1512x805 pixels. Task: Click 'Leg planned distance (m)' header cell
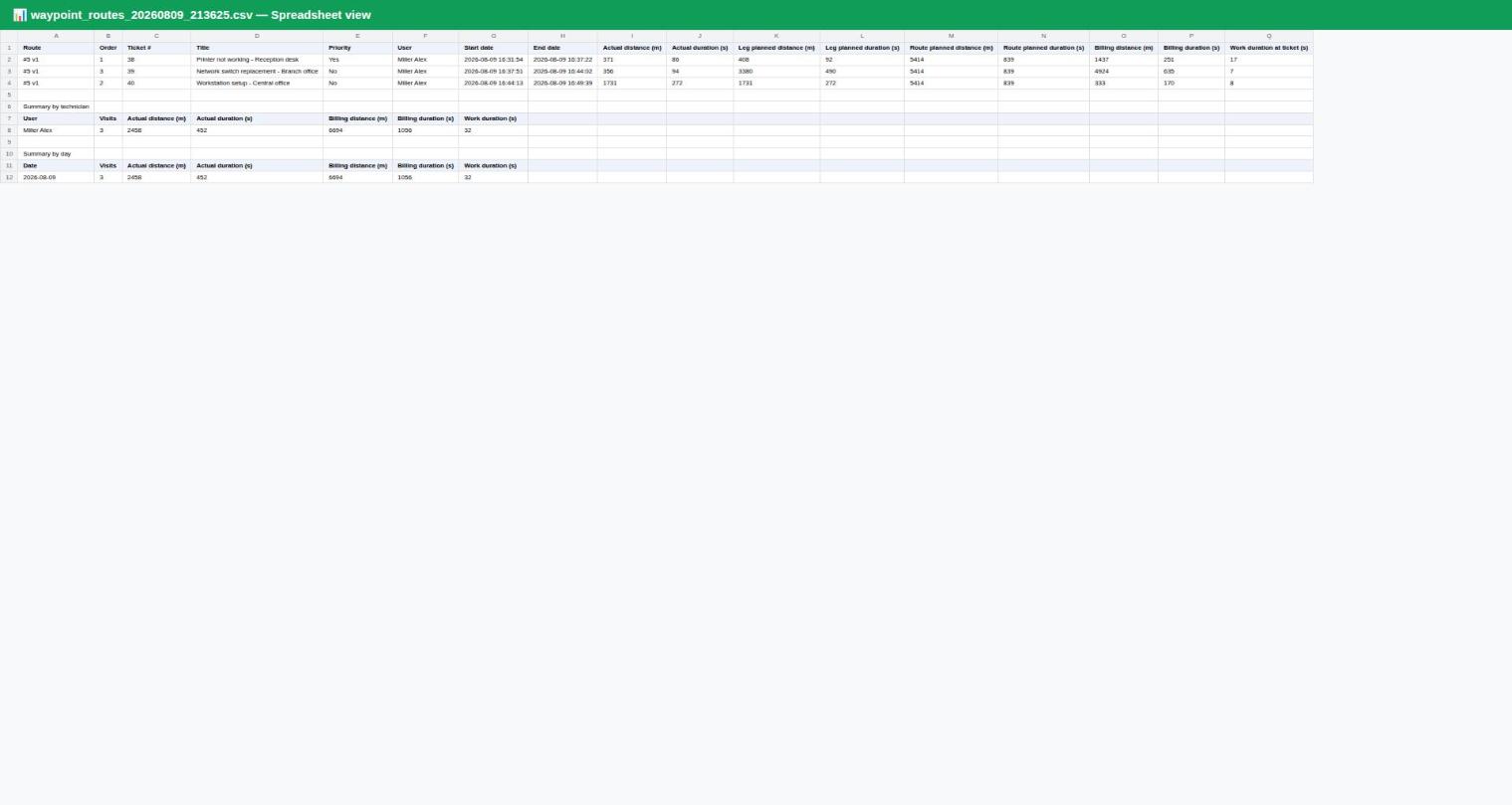click(x=776, y=48)
